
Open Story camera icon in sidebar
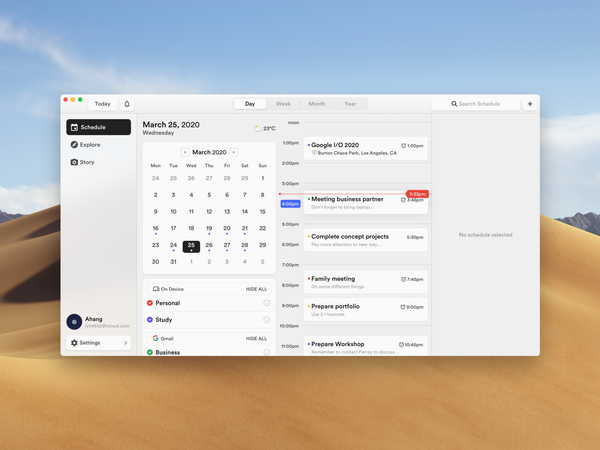[74, 162]
